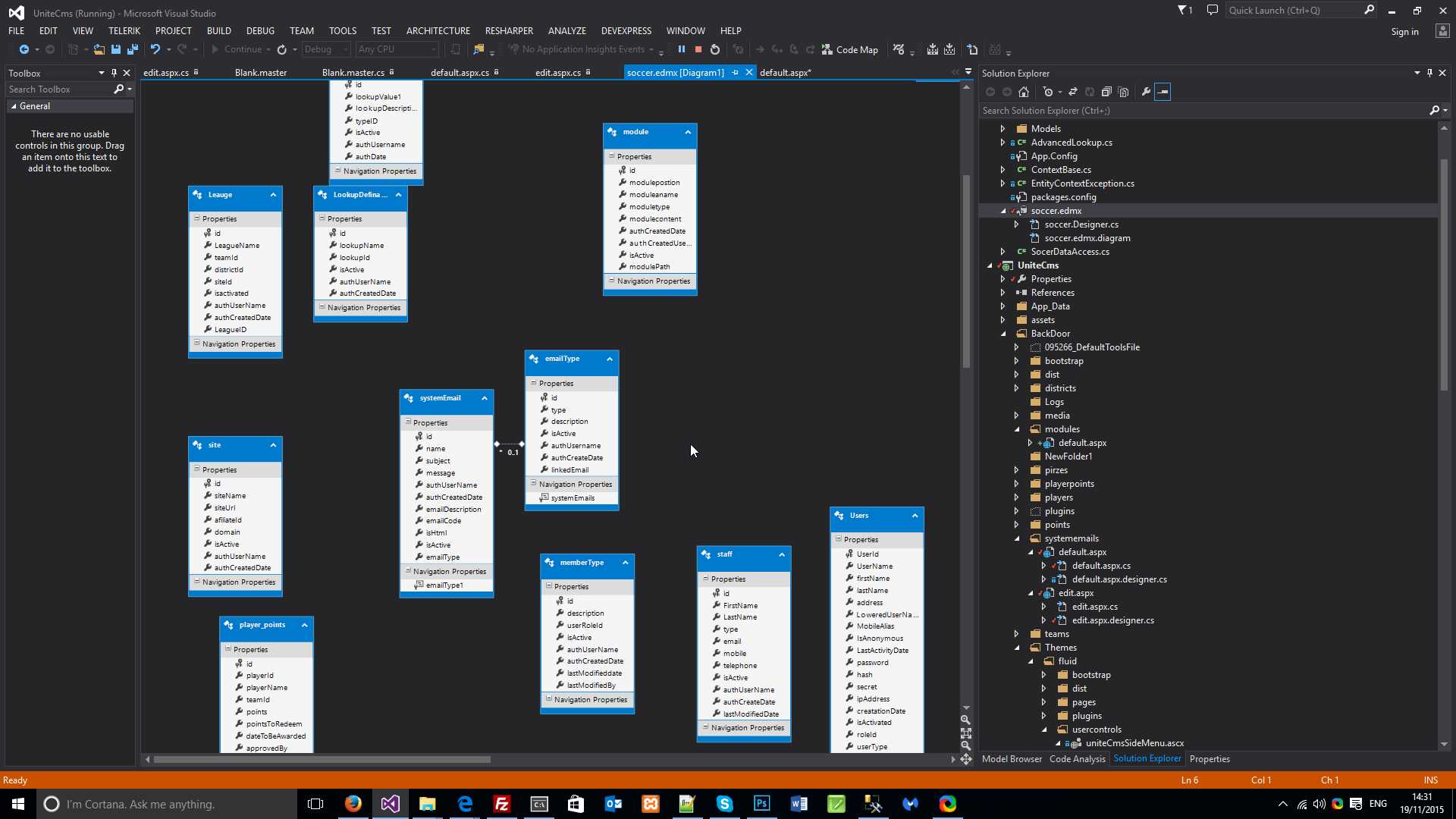Open Code Map from the toolbar
This screenshot has width=1456, height=819.
pos(850,49)
